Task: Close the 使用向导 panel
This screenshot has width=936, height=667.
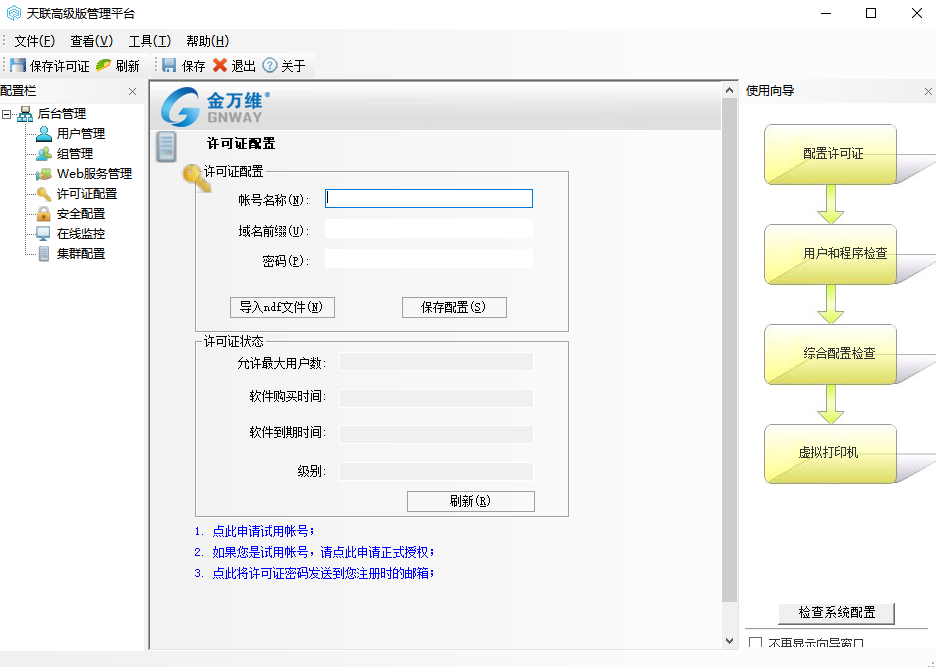Action: tap(928, 91)
